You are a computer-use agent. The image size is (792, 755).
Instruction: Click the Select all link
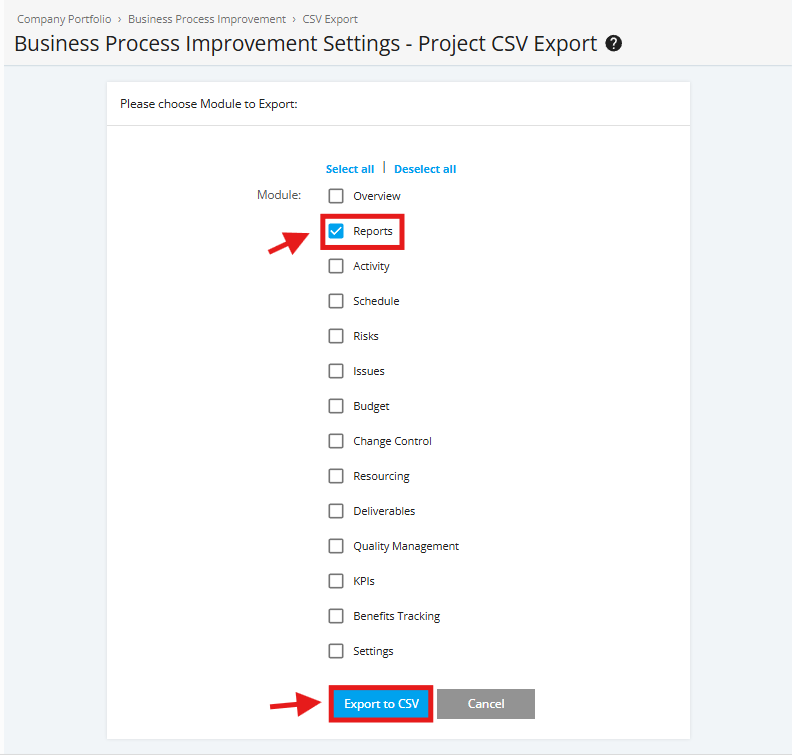pyautogui.click(x=350, y=169)
